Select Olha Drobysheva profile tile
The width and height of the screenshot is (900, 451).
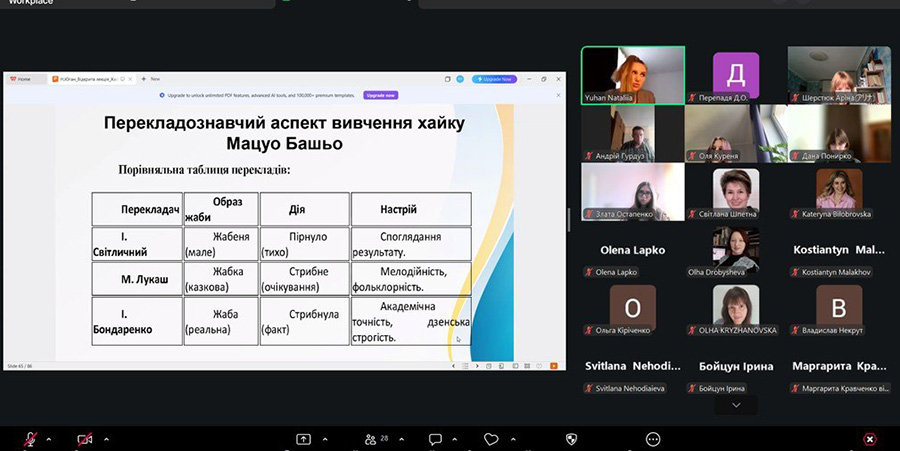point(736,250)
